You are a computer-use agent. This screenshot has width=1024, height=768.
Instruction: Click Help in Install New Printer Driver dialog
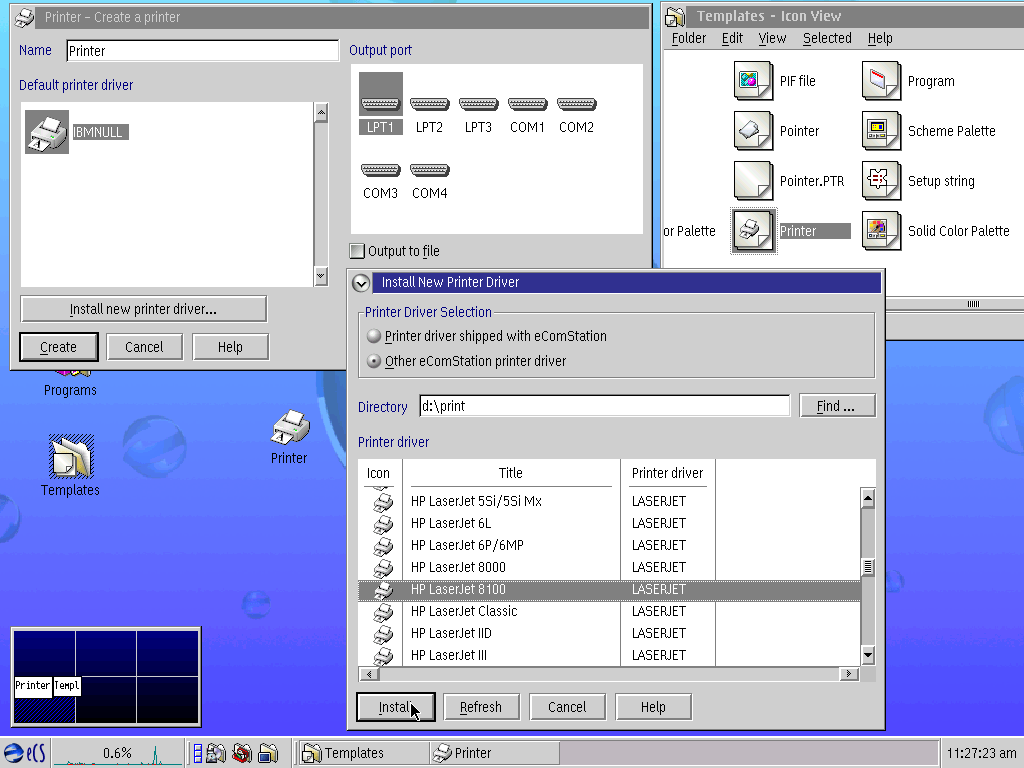click(654, 707)
